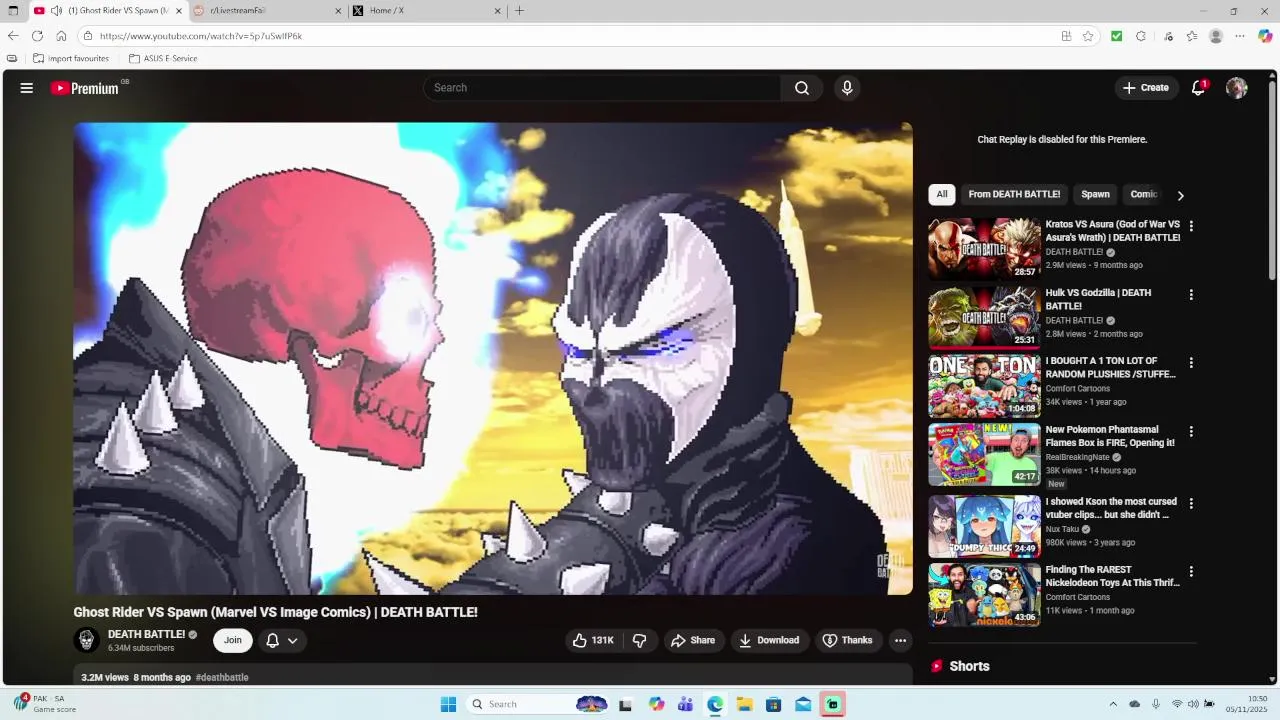Open options for 1 TON plushies video
The width and height of the screenshot is (1280, 720).
tap(1191, 363)
